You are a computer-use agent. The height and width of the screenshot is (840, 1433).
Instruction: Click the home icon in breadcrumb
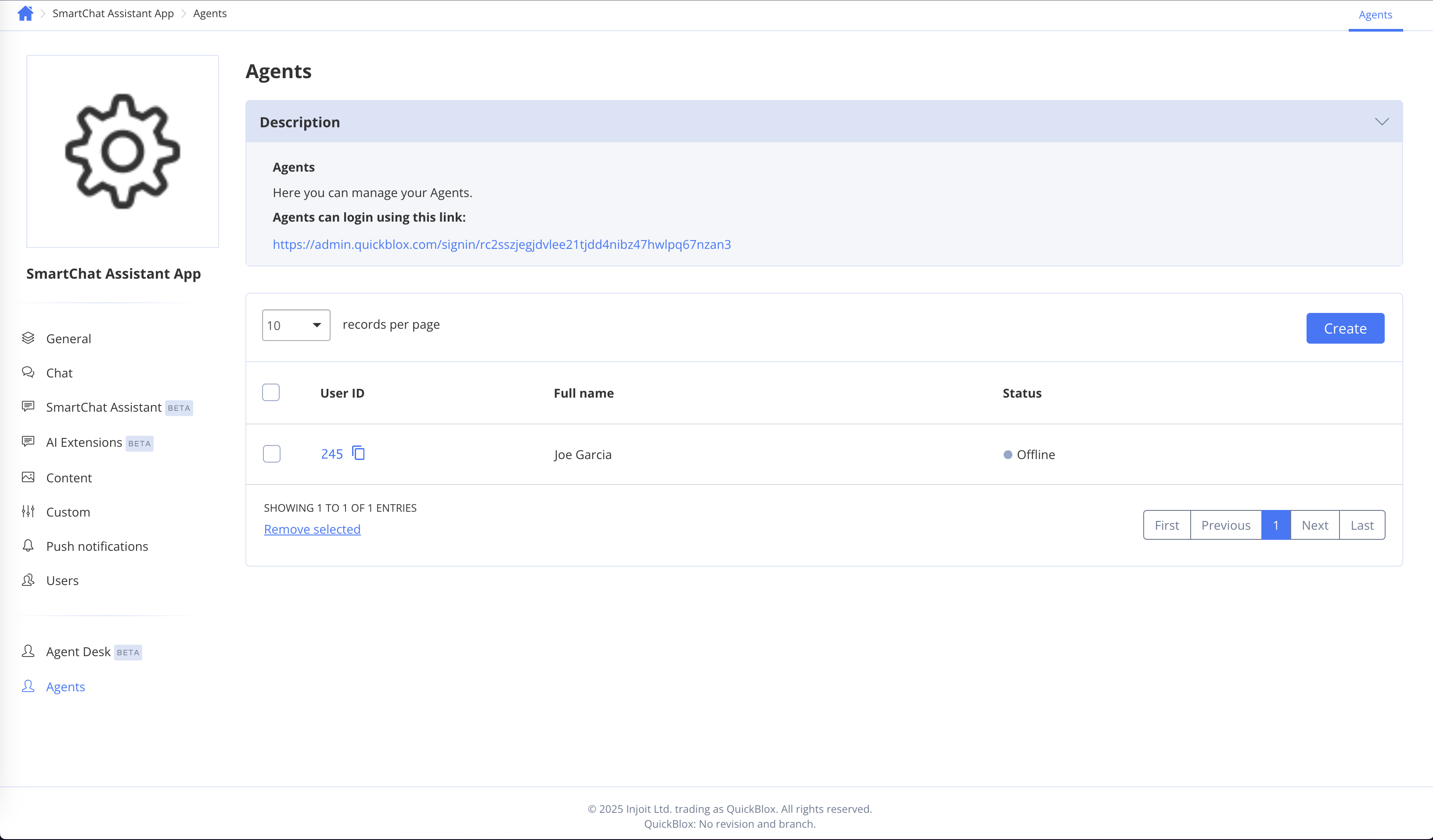point(25,13)
